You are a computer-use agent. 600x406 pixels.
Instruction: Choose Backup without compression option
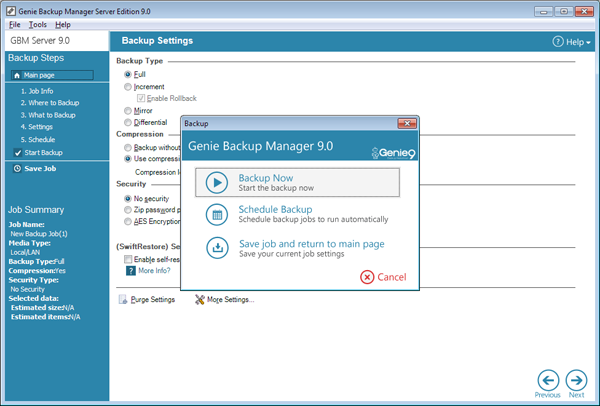pos(128,148)
